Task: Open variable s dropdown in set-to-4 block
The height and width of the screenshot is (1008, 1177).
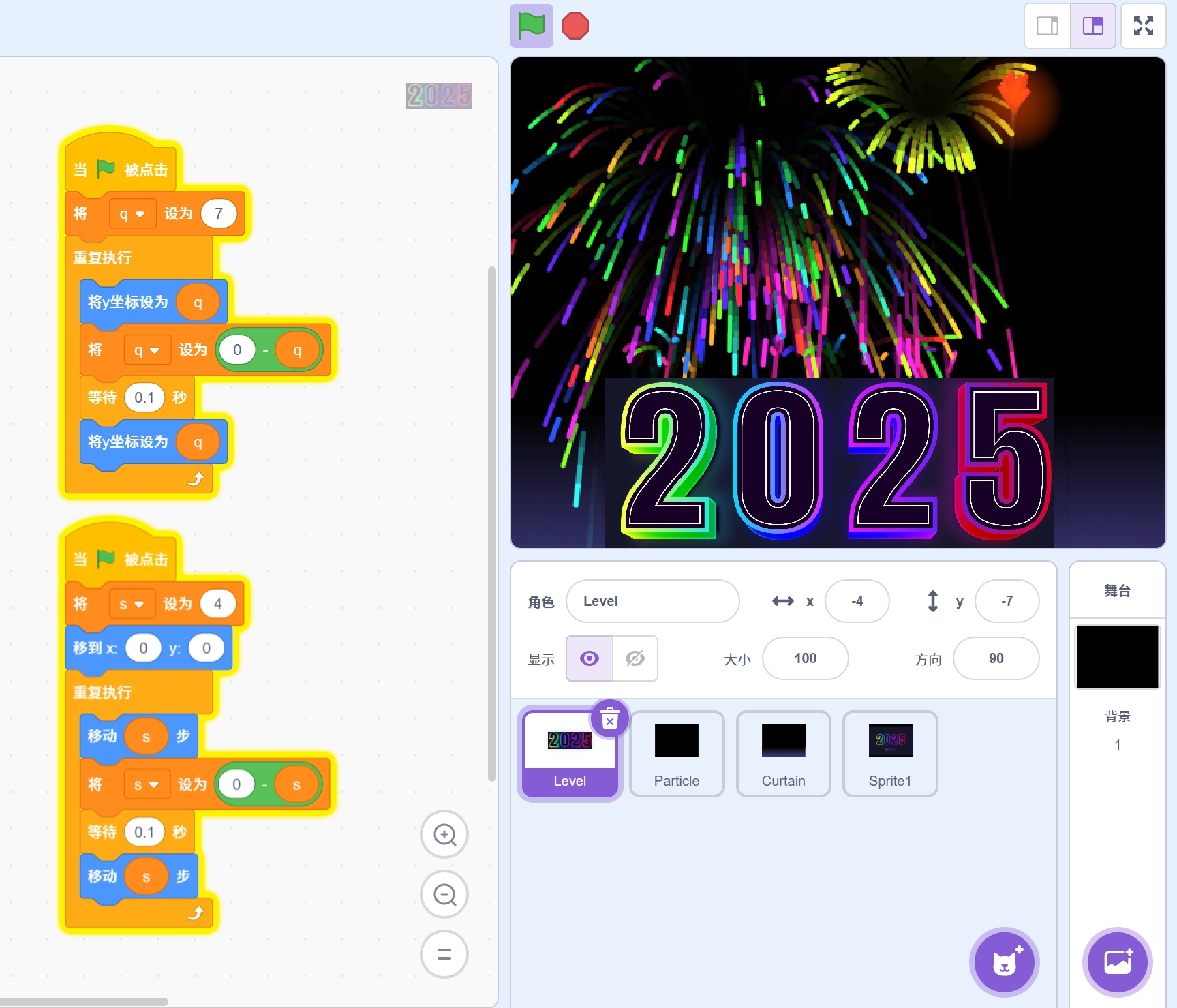Action: click(x=132, y=605)
